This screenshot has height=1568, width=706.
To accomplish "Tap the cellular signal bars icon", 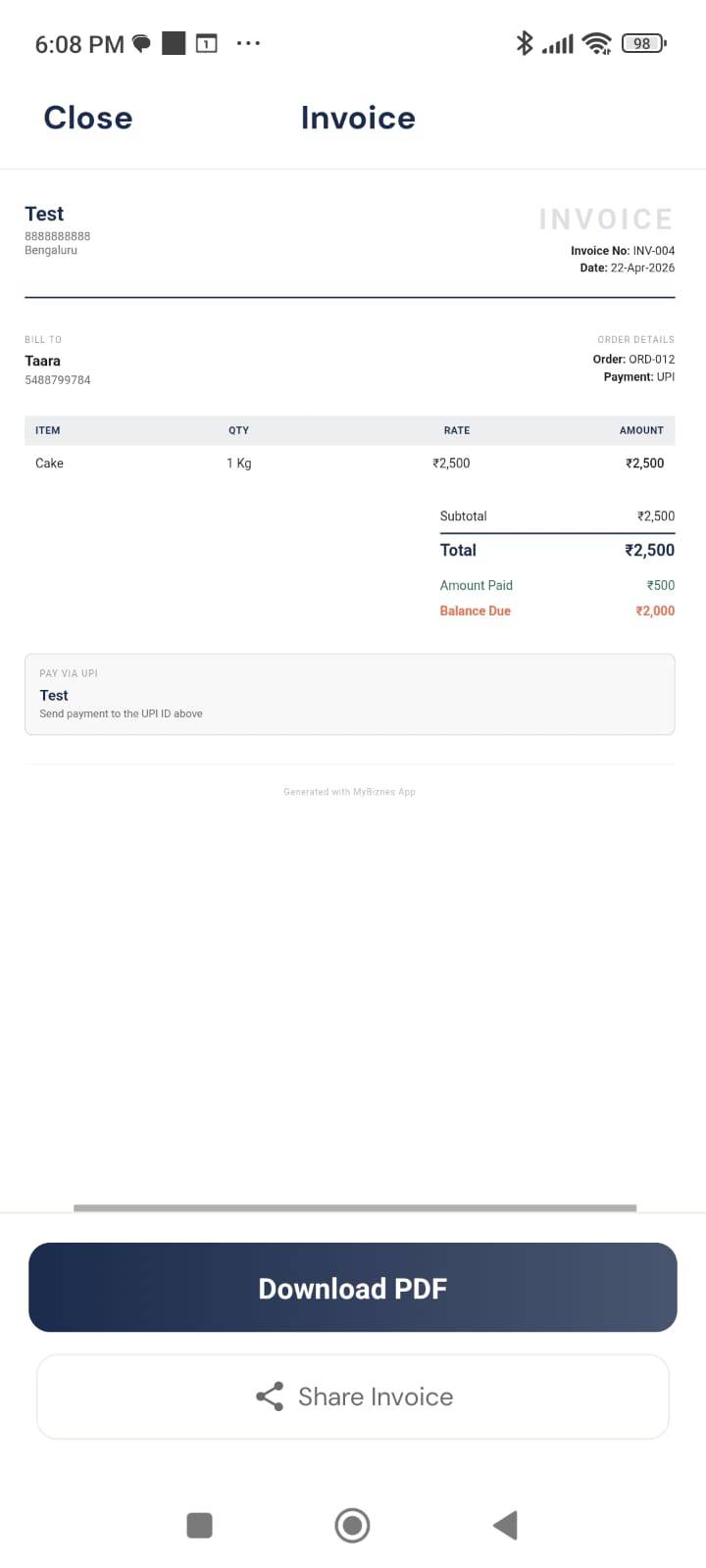I will [x=559, y=43].
